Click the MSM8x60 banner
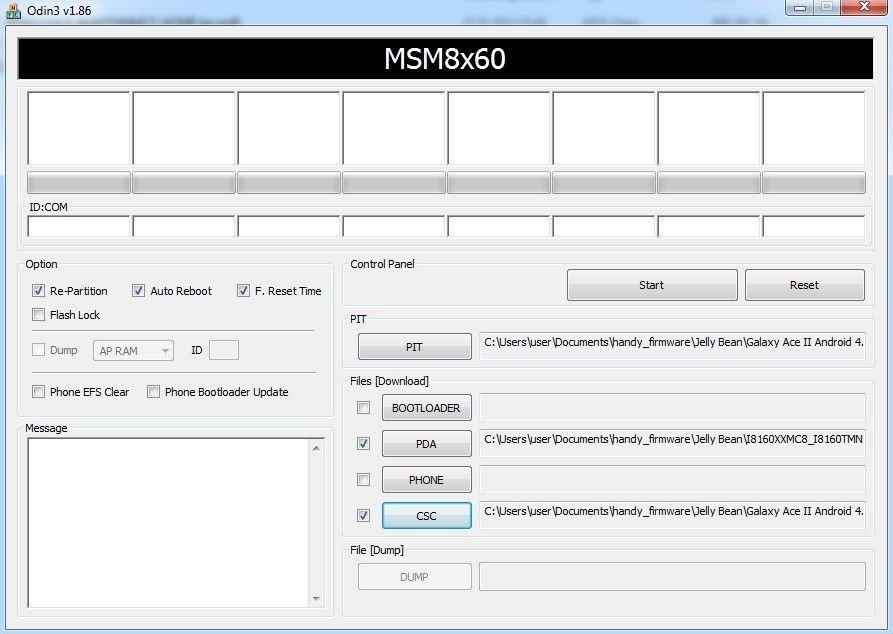This screenshot has width=893, height=634. pos(445,59)
